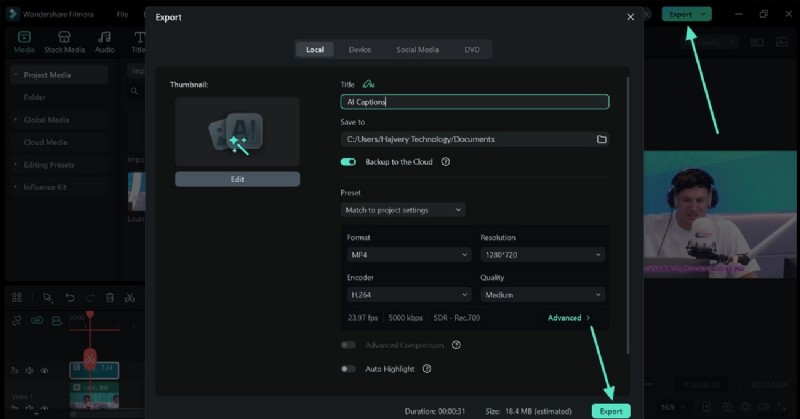Expand the Advanced export settings
This screenshot has width=800, height=419.
pyautogui.click(x=568, y=317)
